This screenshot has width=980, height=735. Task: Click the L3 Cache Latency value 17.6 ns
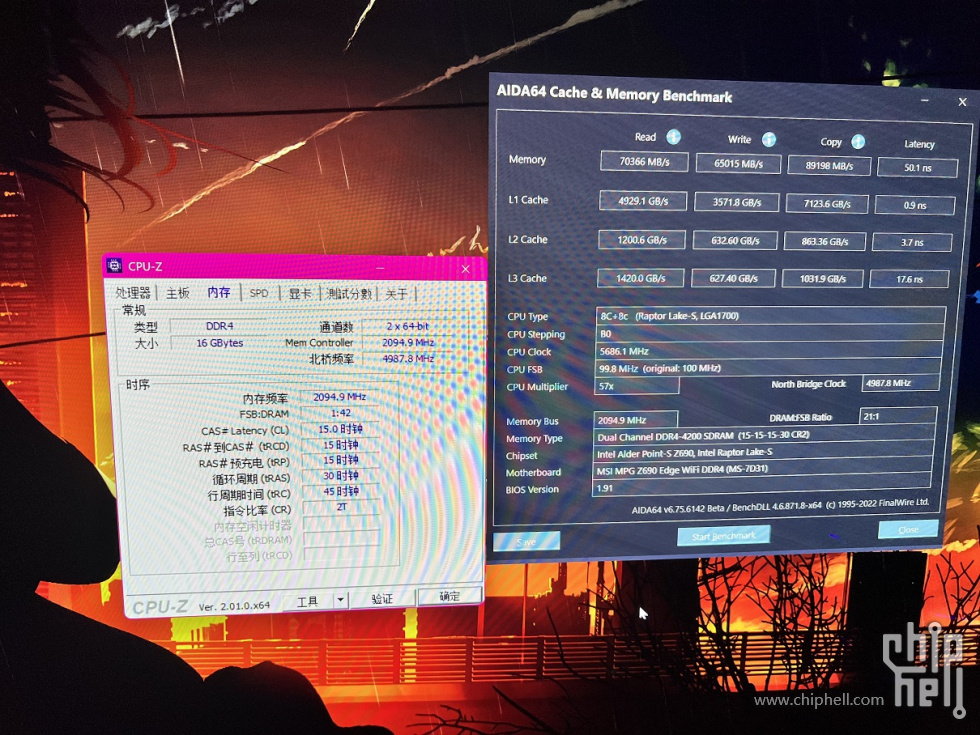[x=909, y=279]
